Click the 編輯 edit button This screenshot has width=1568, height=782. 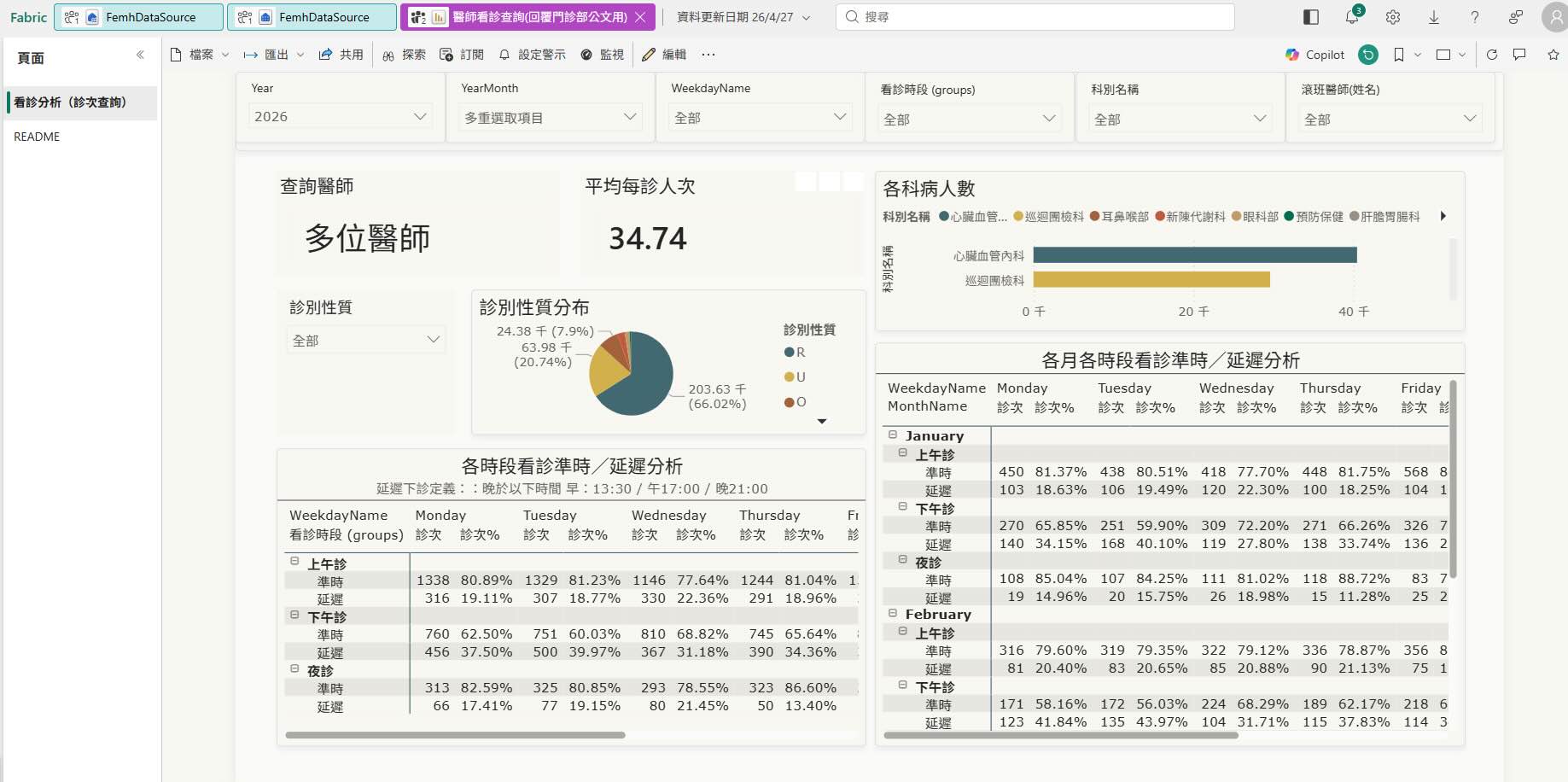(664, 55)
